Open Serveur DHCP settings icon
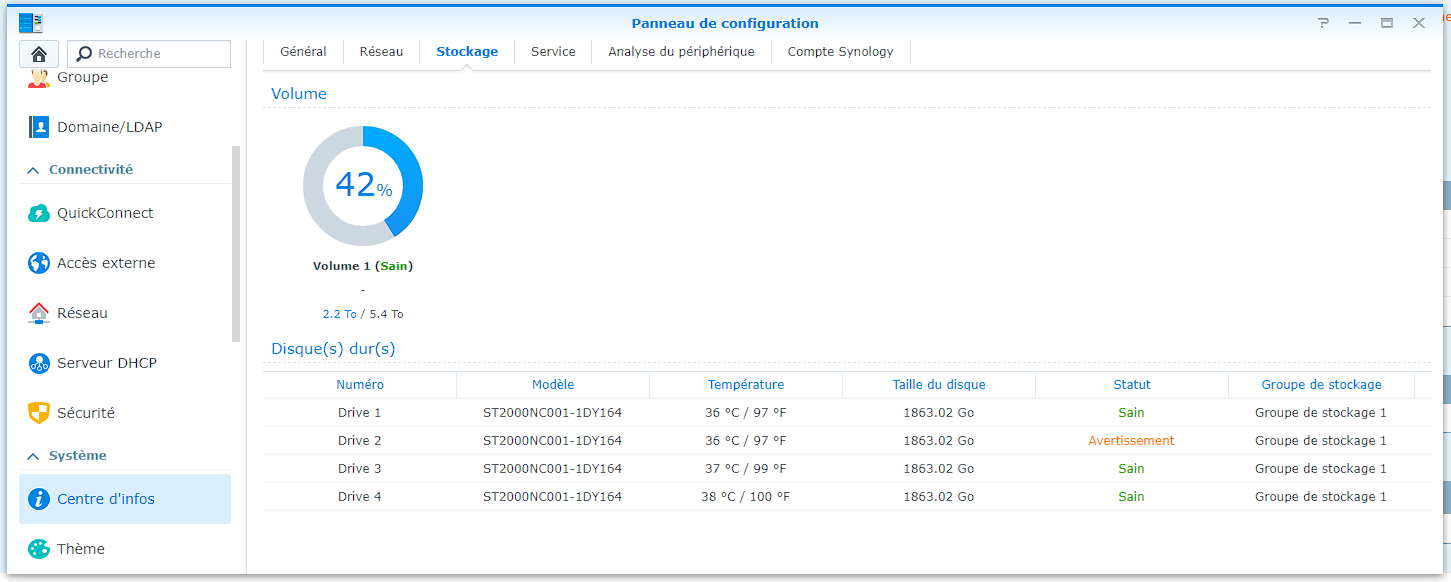The height and width of the screenshot is (582, 1451). pos(39,363)
